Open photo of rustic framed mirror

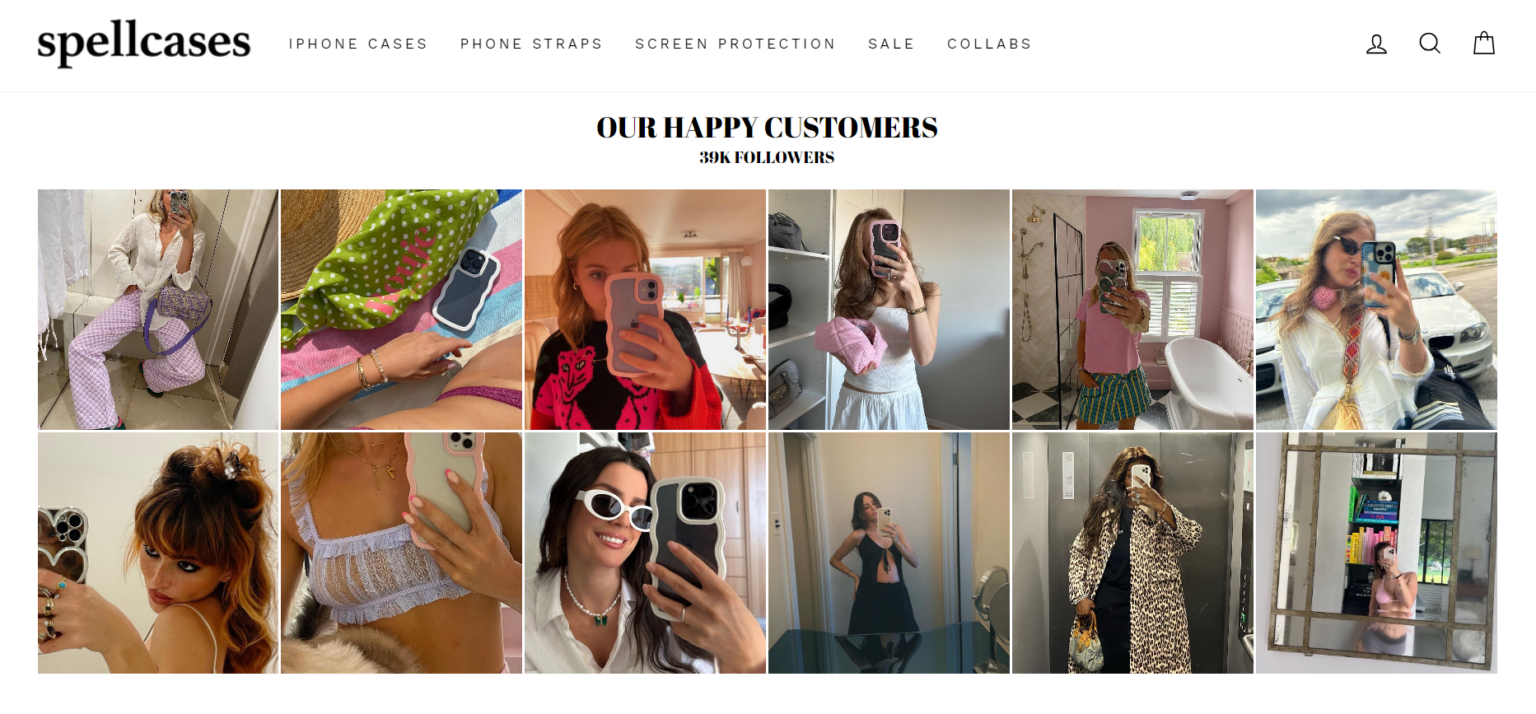[1376, 553]
